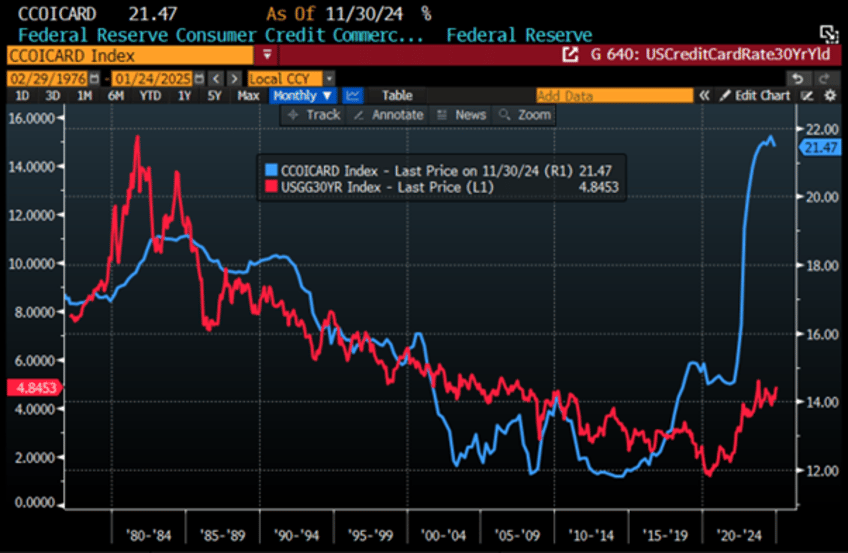
Task: Click the blue CCOICARD legend swatch
Action: 271,170
